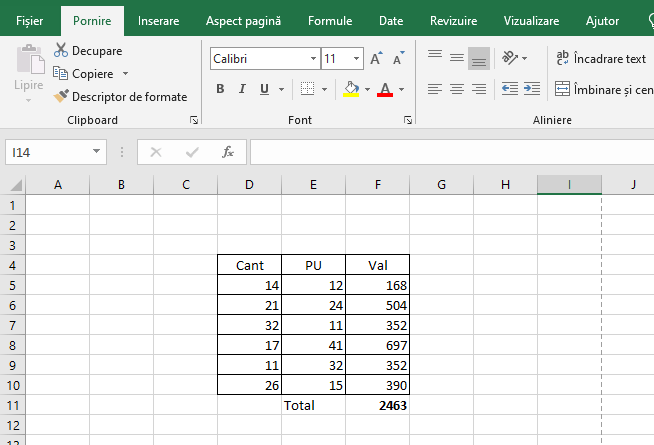Screen dimensions: 654x445
Task: Open the Calibri font name dropdown
Action: (311, 59)
